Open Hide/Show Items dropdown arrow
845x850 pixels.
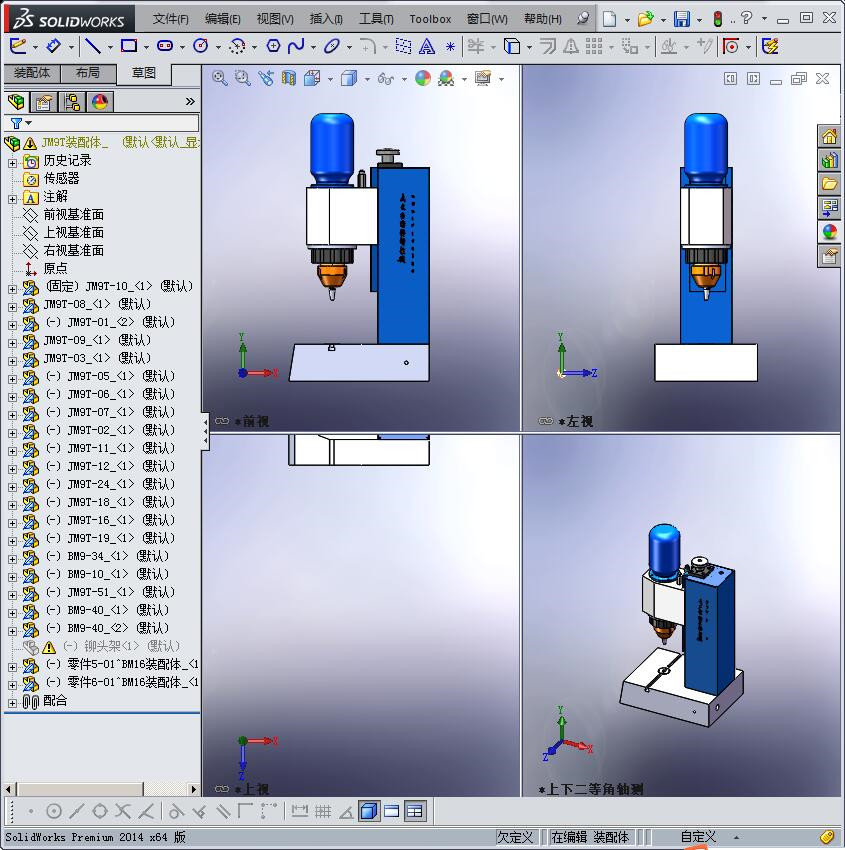[404, 80]
